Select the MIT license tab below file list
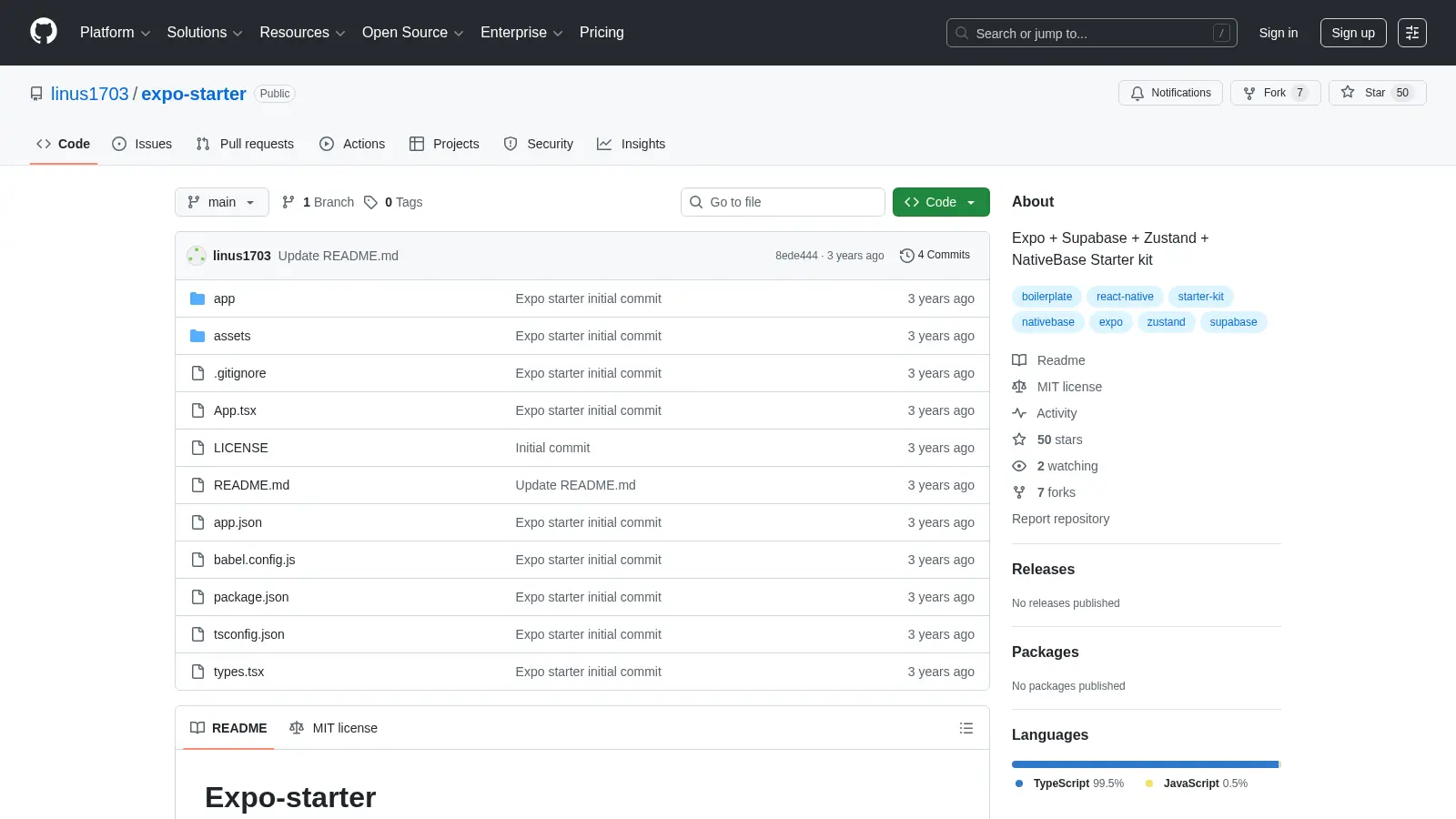This screenshot has height=819, width=1456. point(333,728)
